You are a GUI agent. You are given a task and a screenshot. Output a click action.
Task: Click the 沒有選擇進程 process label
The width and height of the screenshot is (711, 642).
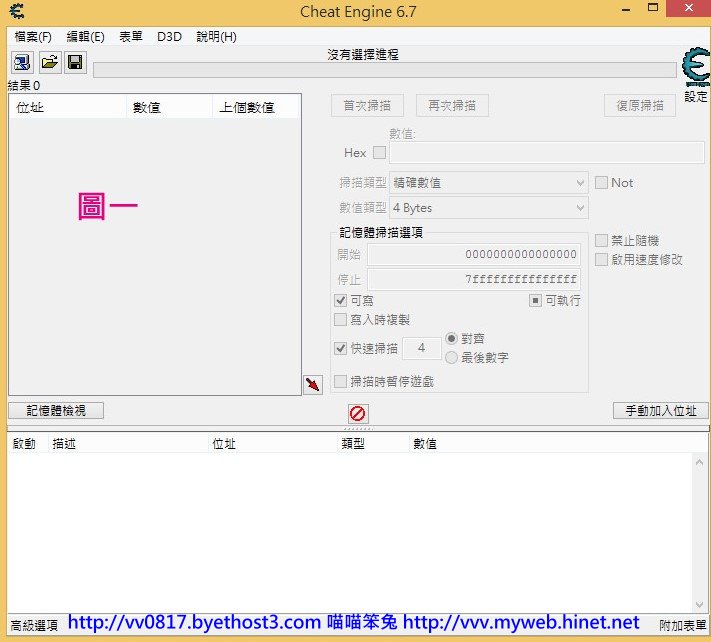[x=363, y=54]
